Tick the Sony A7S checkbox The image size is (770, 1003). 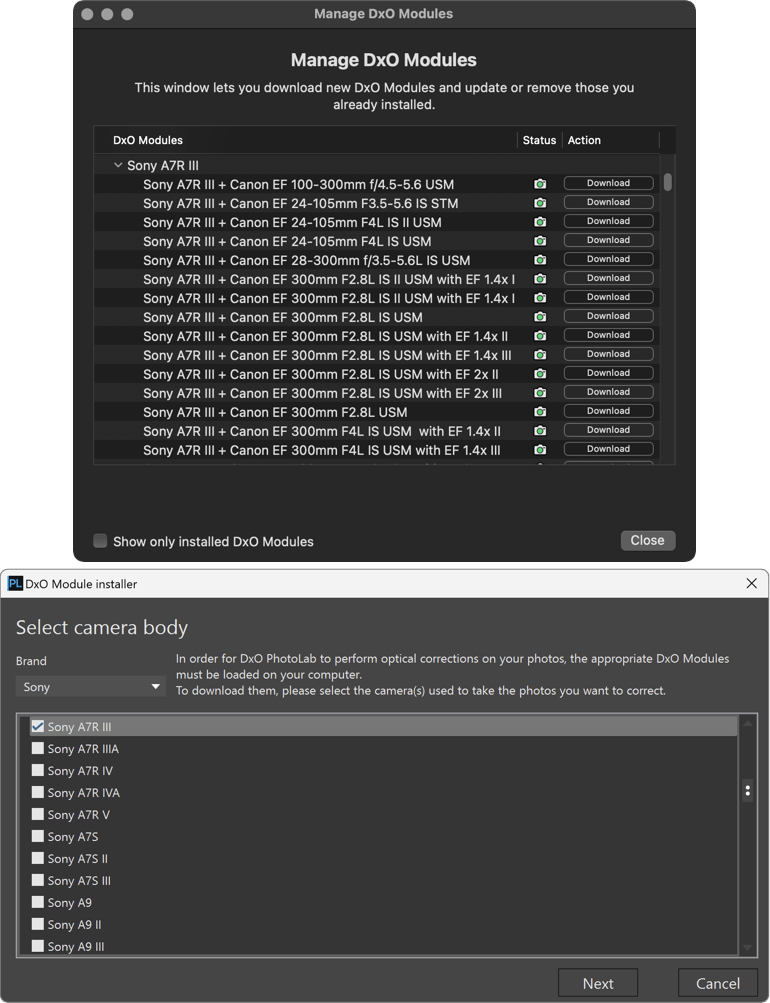[x=38, y=836]
